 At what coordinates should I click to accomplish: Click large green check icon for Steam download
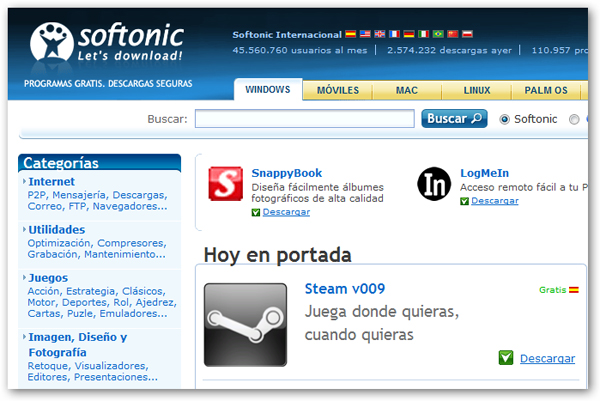click(506, 358)
